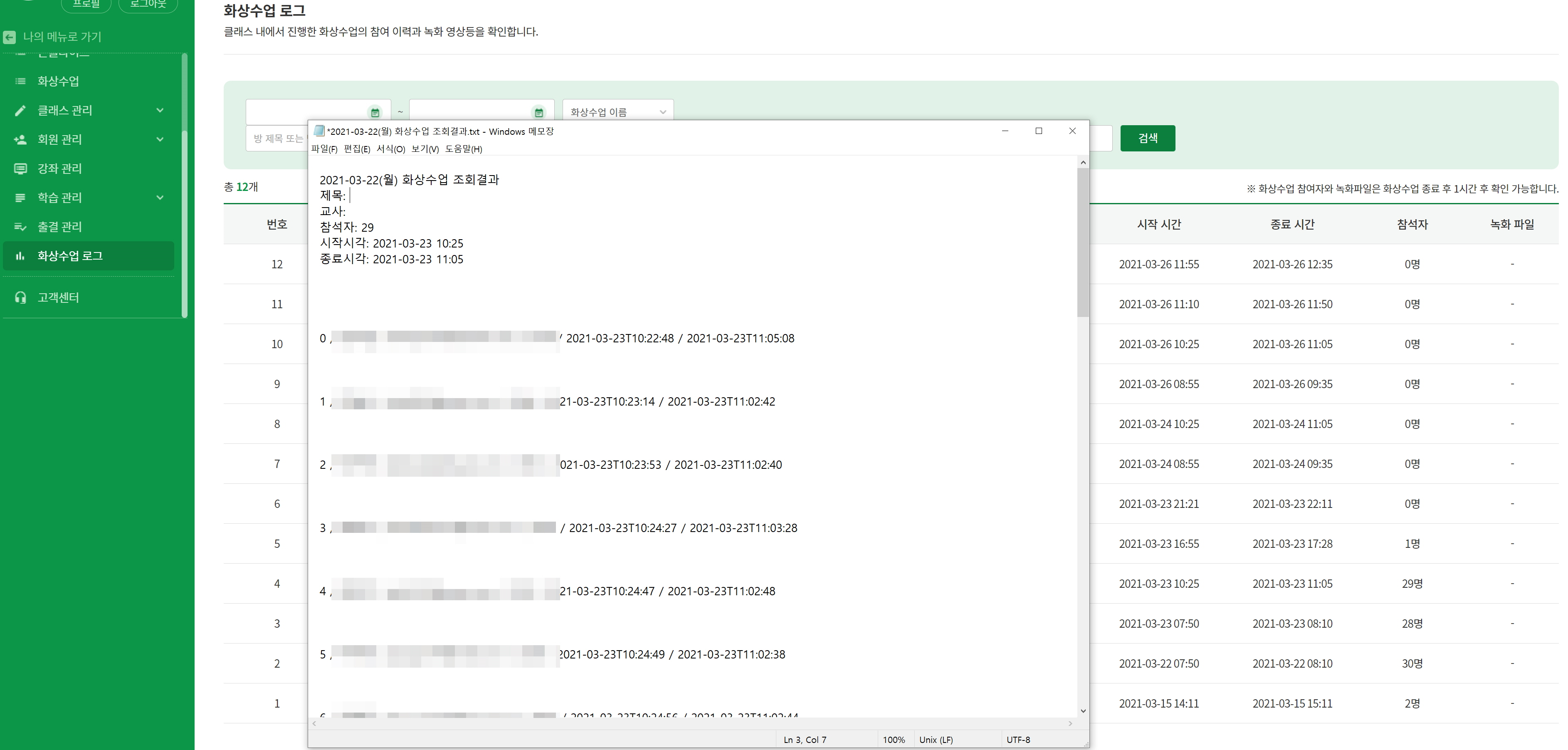Screen dimensions: 1568x750
Task: Click the 화상수업 list icon in sidebar
Action: (20, 81)
